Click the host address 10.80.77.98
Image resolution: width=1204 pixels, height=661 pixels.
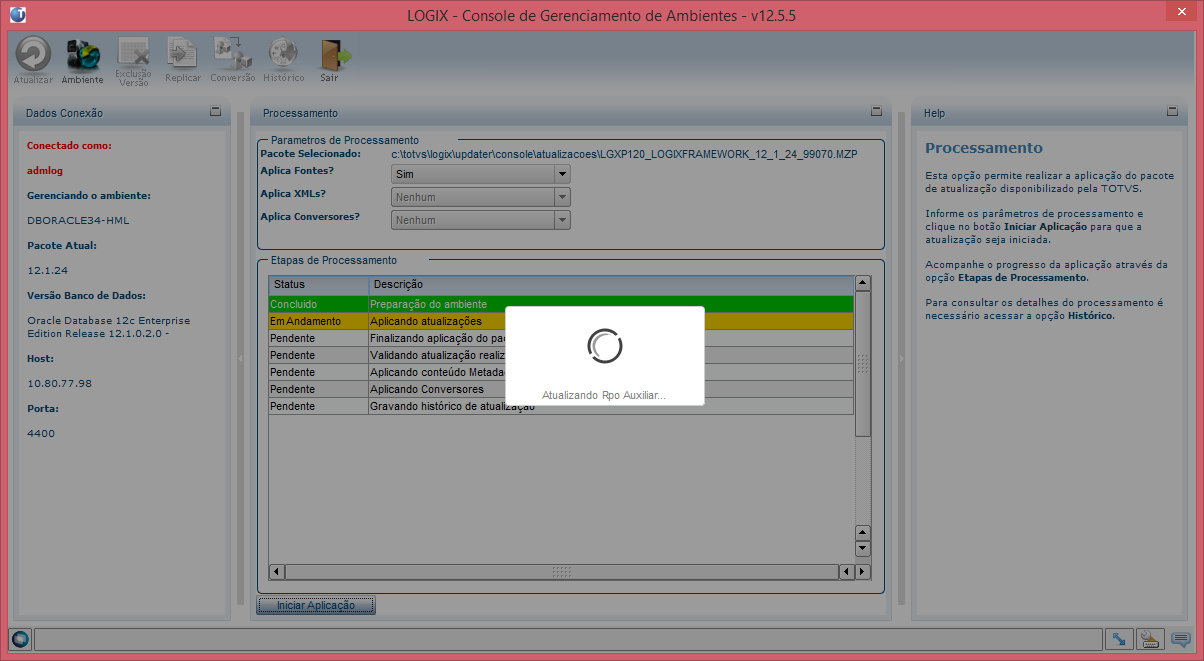(59, 383)
